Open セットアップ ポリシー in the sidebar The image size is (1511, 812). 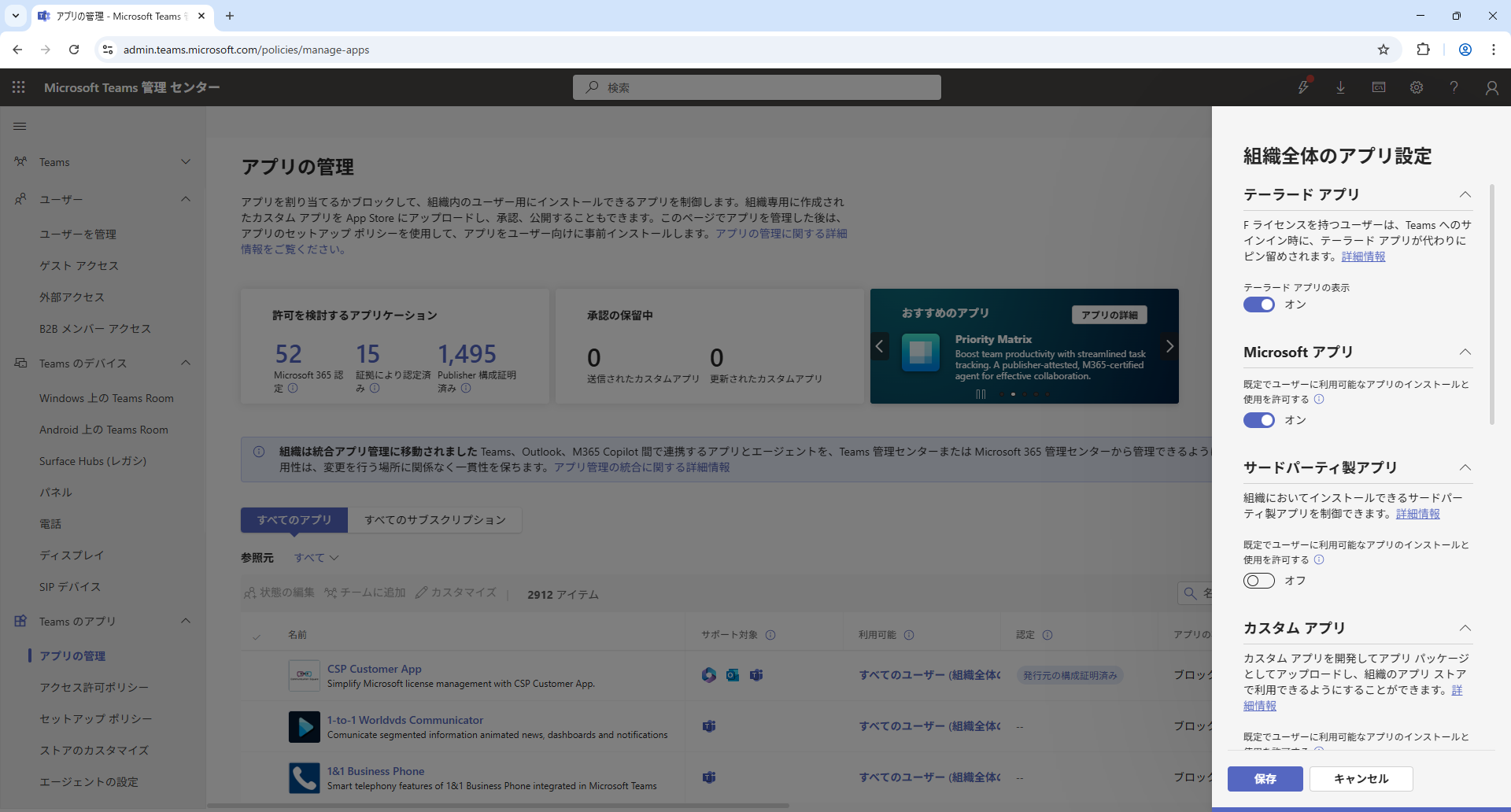pos(96,719)
